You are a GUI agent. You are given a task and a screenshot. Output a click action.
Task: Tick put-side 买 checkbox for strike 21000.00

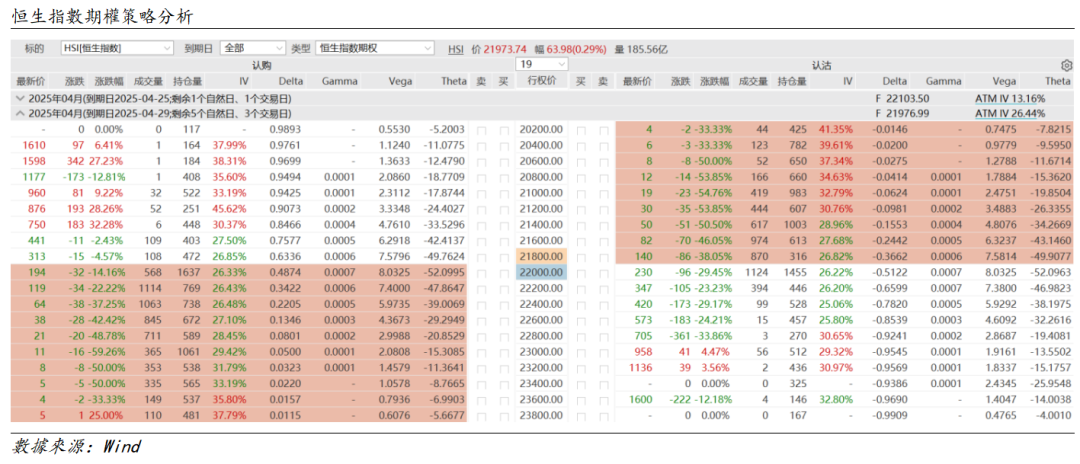point(581,193)
